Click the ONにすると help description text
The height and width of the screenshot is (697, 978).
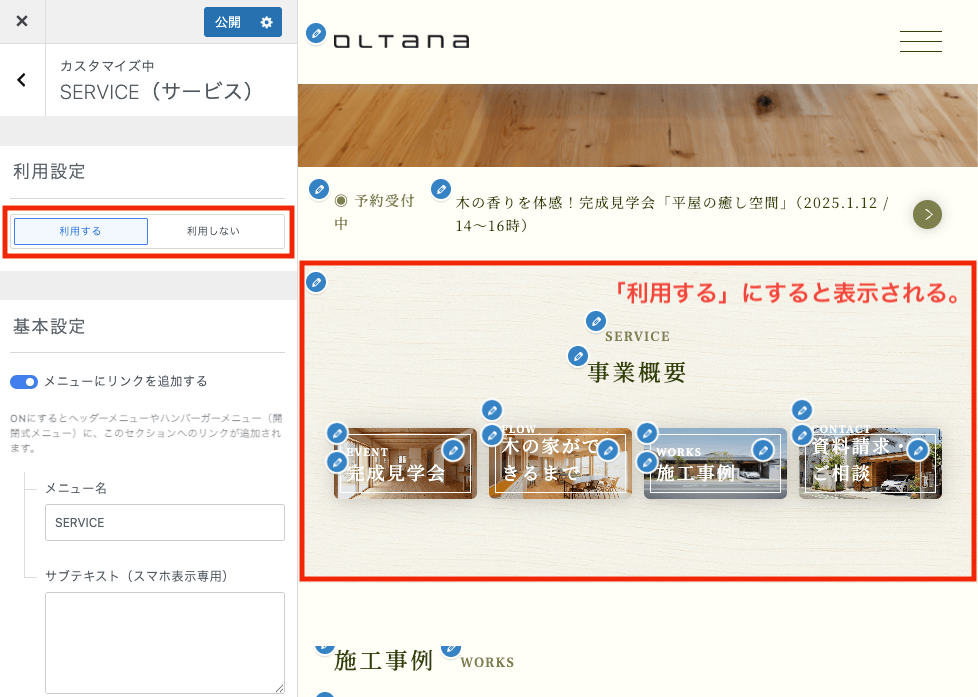click(x=147, y=433)
